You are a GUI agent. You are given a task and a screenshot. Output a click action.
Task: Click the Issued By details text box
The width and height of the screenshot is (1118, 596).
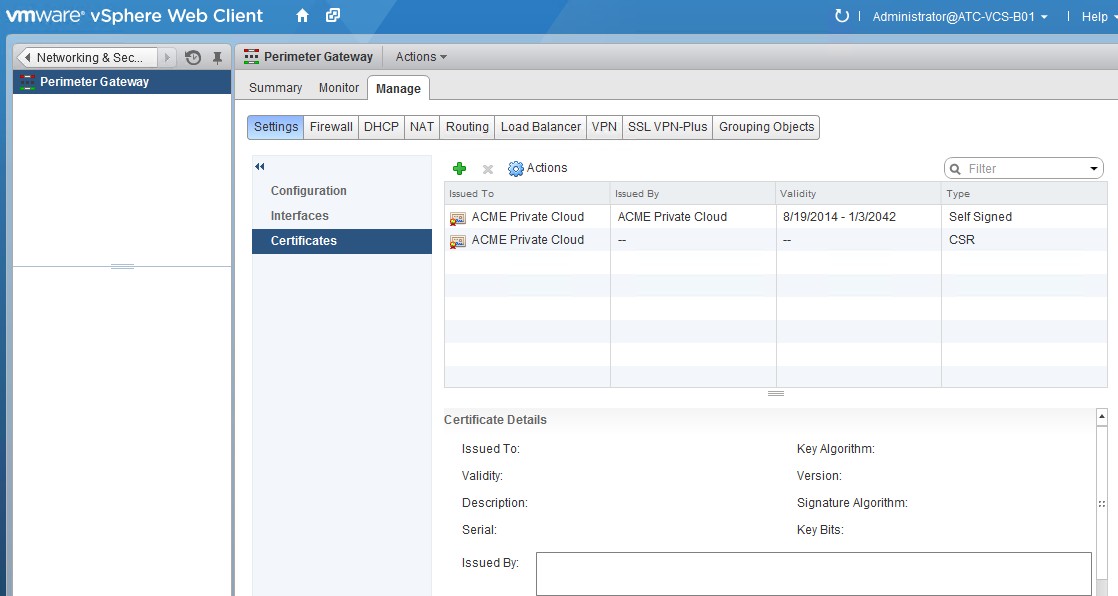coord(814,574)
